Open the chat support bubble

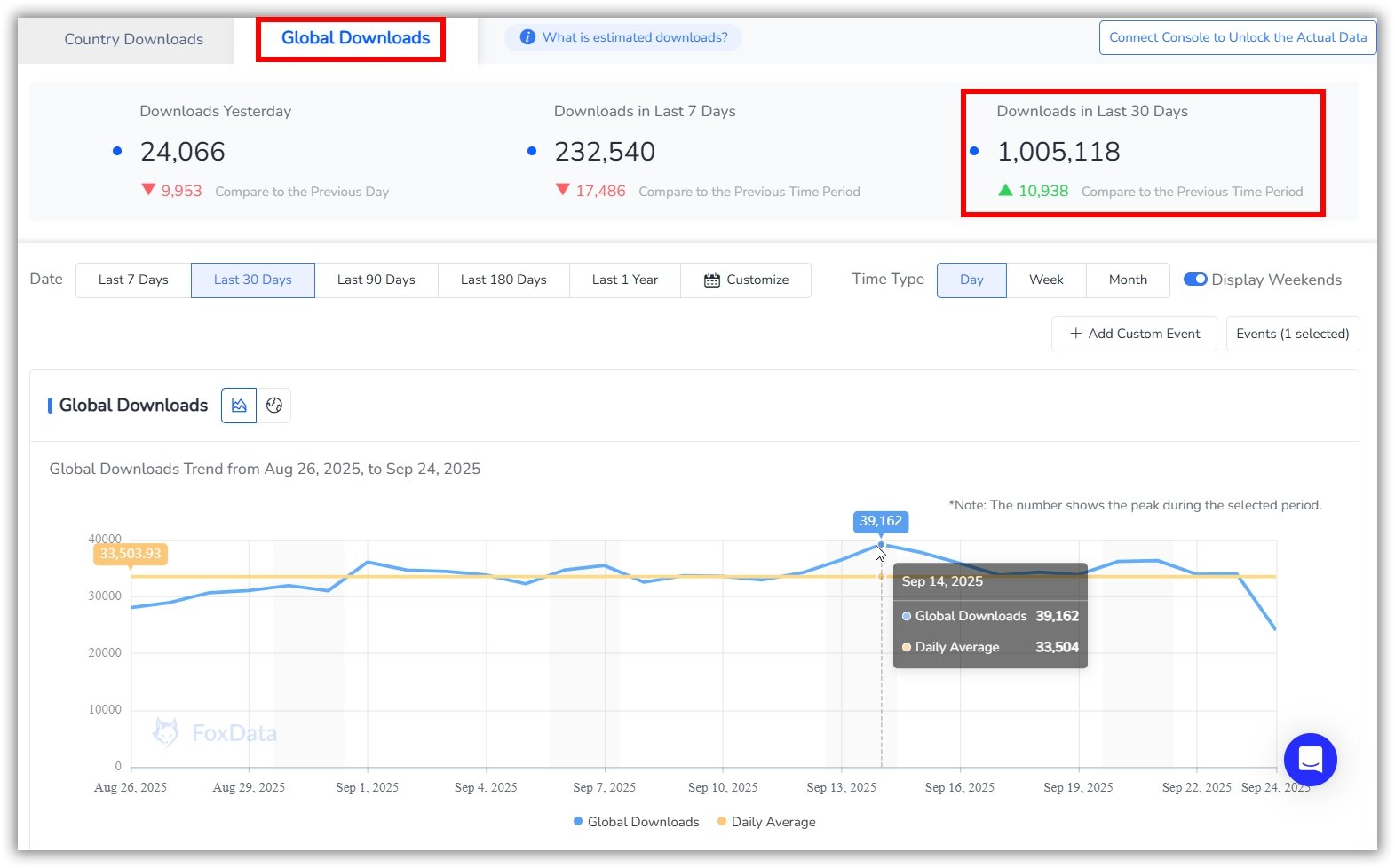tap(1310, 760)
